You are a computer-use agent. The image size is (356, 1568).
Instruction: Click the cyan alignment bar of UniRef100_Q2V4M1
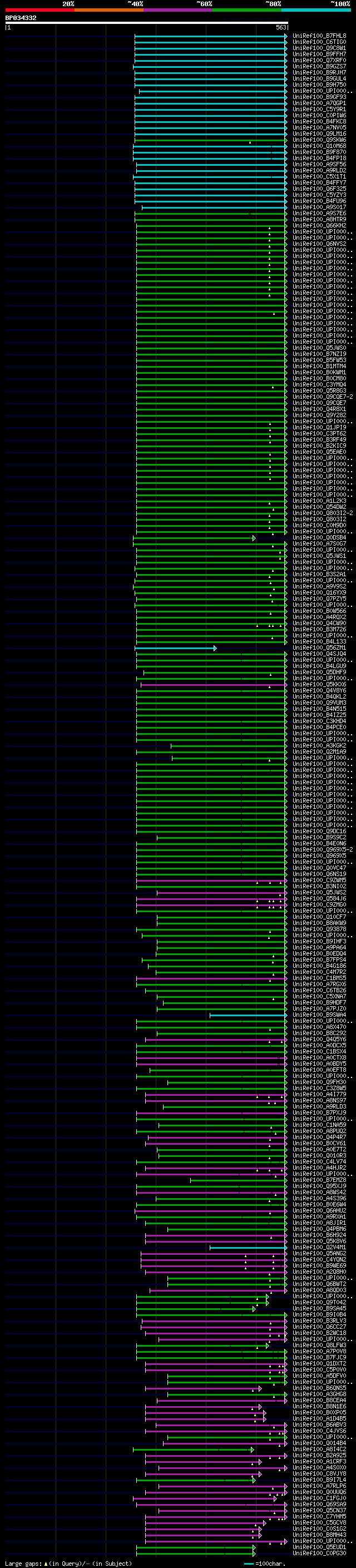248,1248
